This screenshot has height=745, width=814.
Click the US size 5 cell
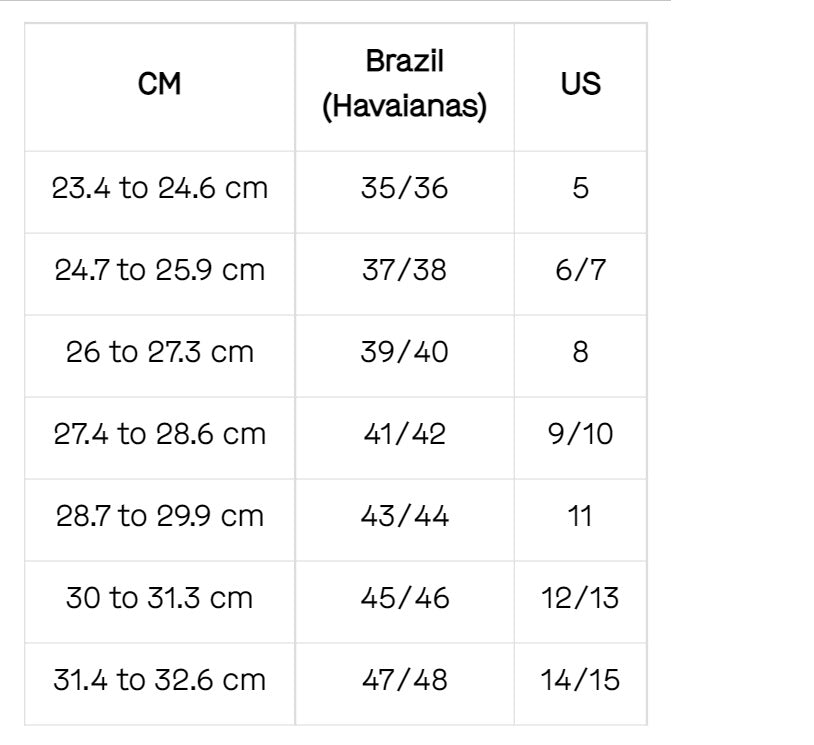tap(580, 188)
